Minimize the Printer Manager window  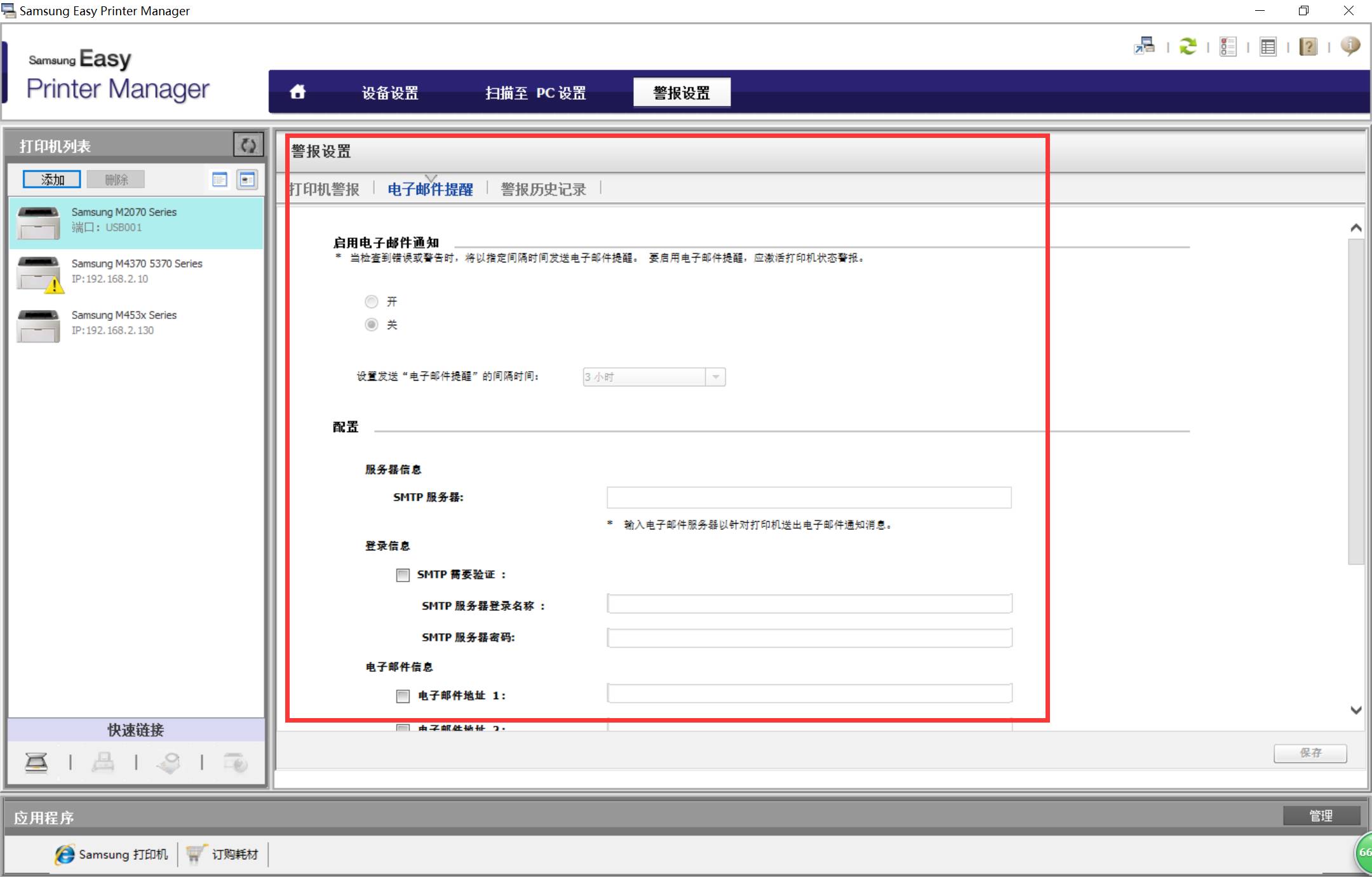click(x=1260, y=11)
